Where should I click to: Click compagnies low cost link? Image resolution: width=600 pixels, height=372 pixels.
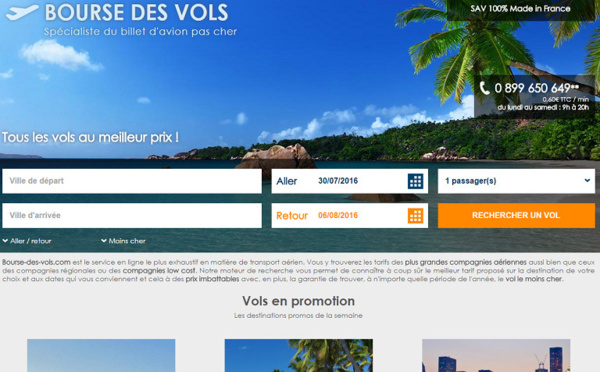[159, 271]
